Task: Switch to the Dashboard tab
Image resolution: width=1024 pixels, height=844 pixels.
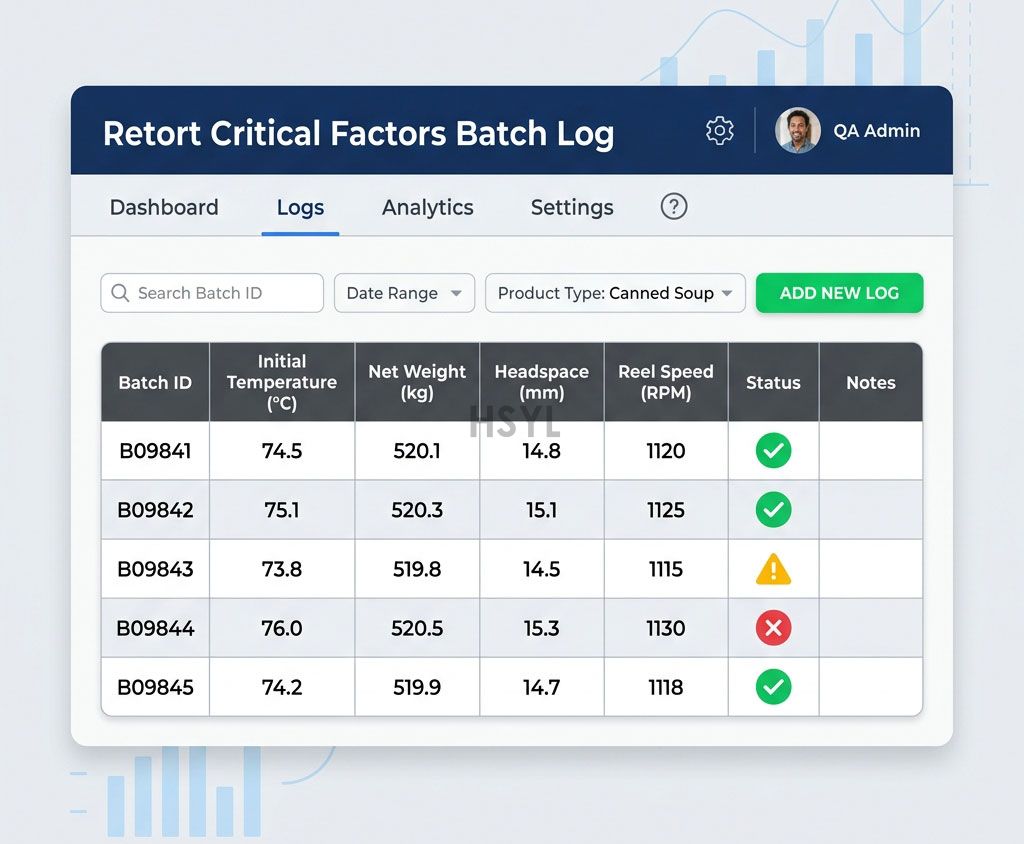Action: (164, 207)
